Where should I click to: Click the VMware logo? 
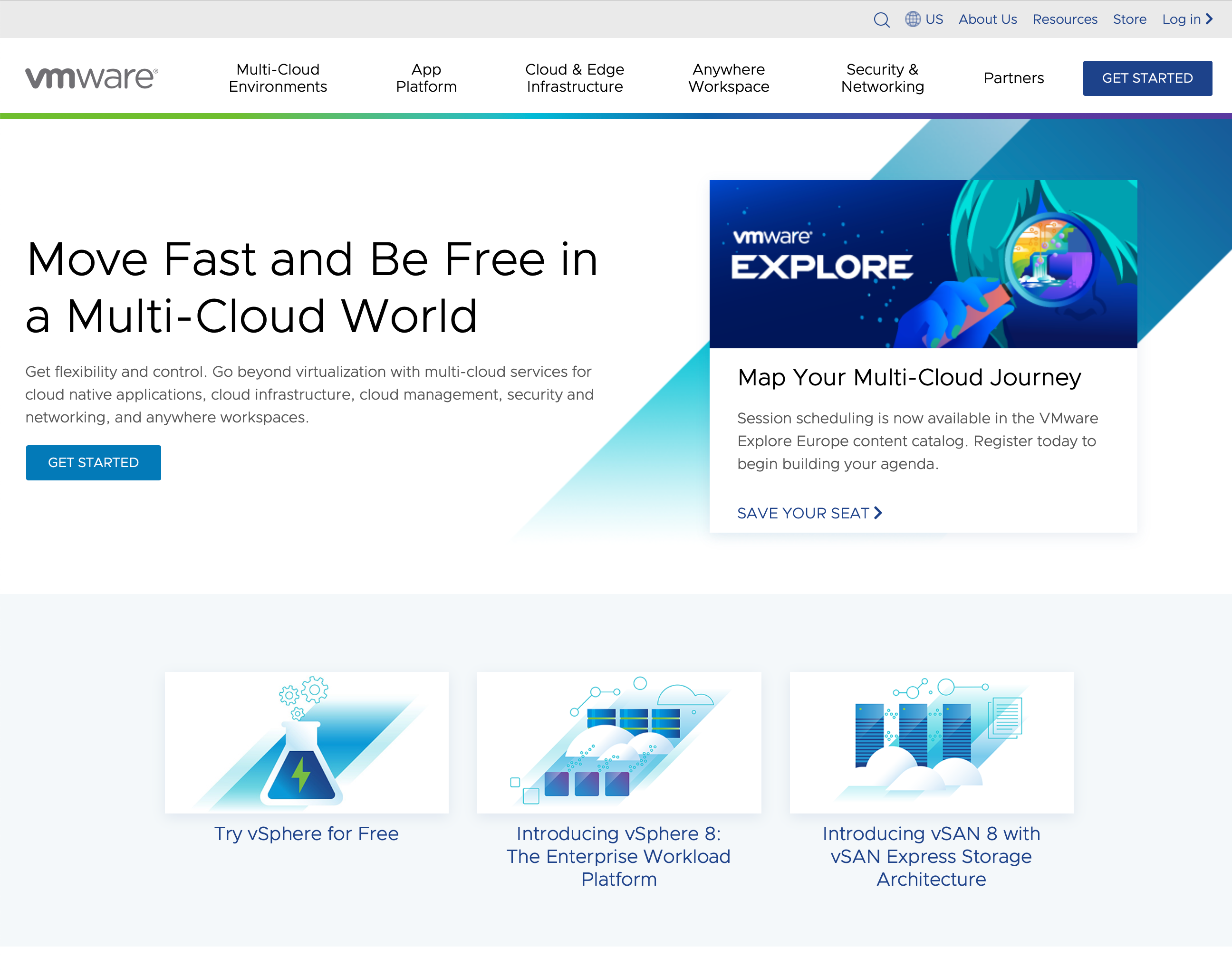tap(91, 78)
